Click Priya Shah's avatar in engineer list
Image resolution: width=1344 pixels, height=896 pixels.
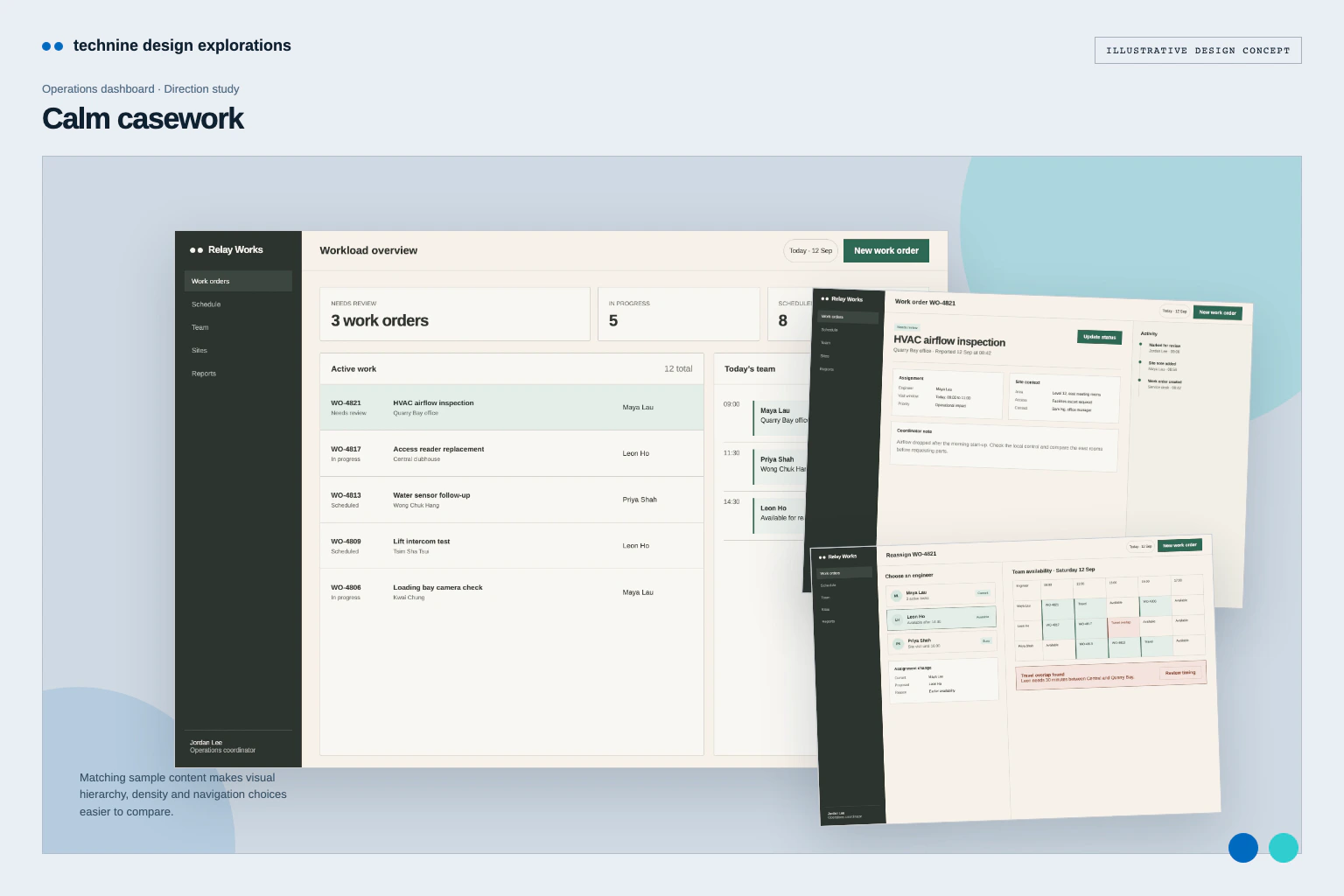tap(898, 643)
